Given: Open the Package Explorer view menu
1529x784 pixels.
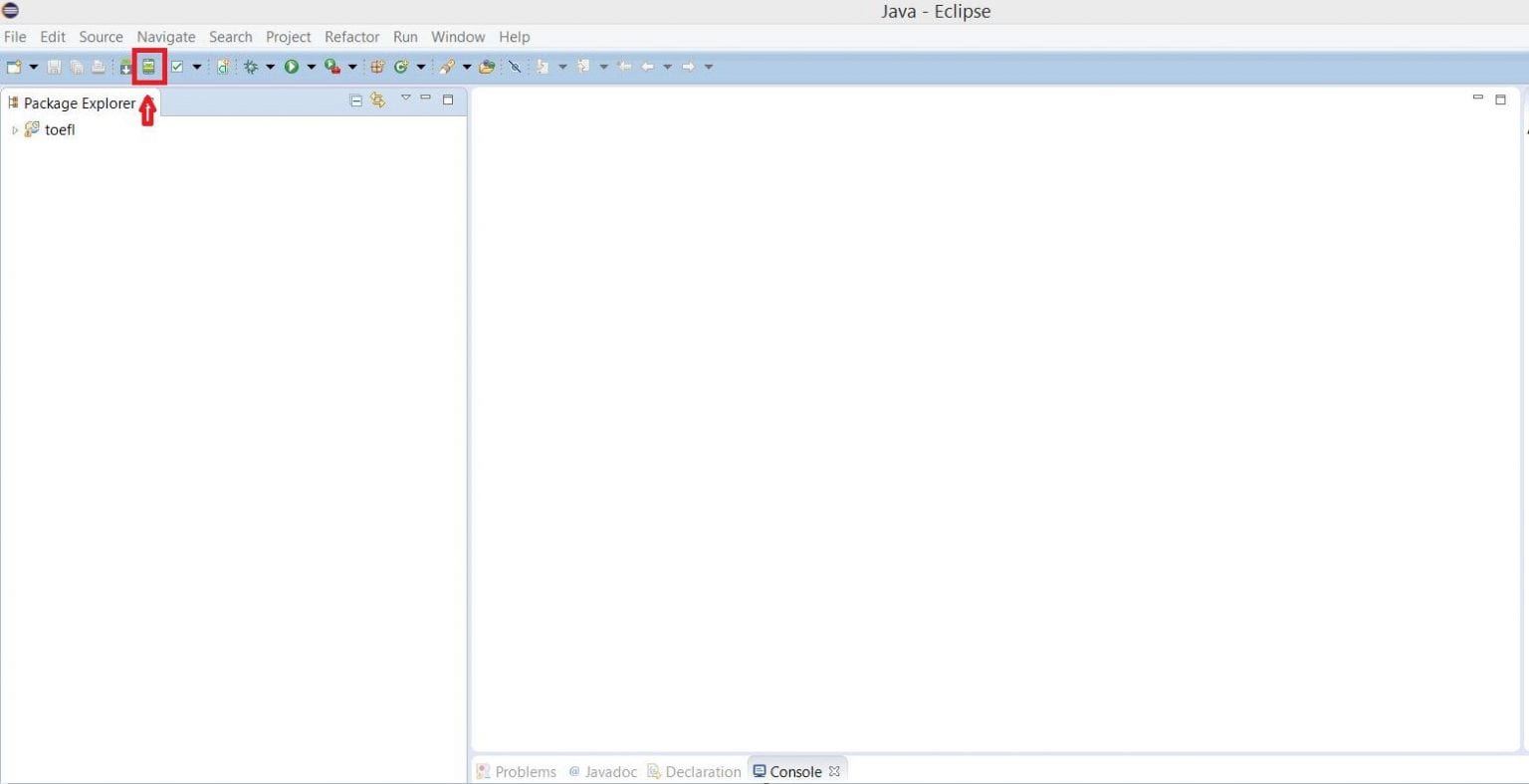Looking at the screenshot, I should (x=406, y=99).
